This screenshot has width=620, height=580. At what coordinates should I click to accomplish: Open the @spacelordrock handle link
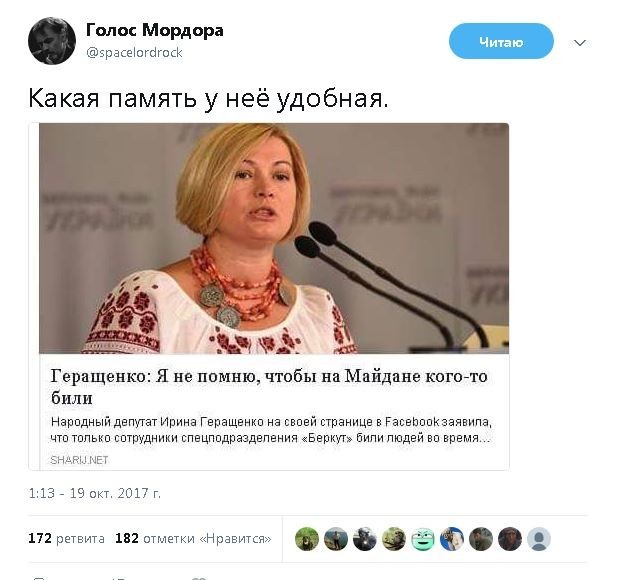(134, 53)
